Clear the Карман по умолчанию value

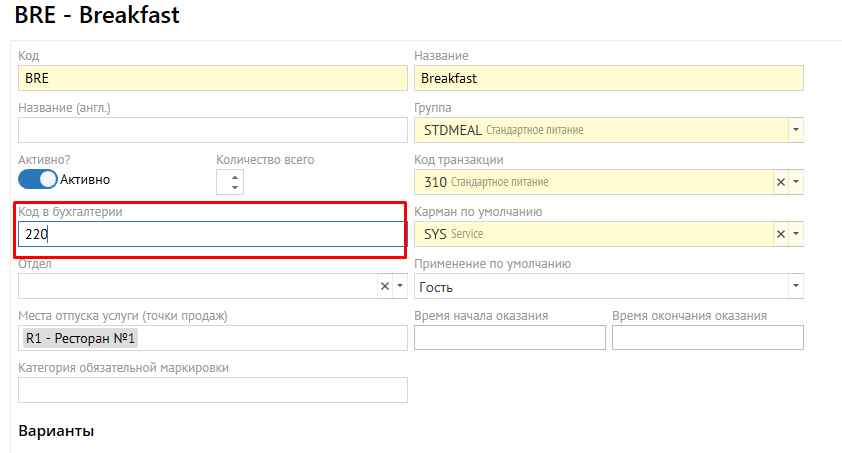pyautogui.click(x=781, y=234)
